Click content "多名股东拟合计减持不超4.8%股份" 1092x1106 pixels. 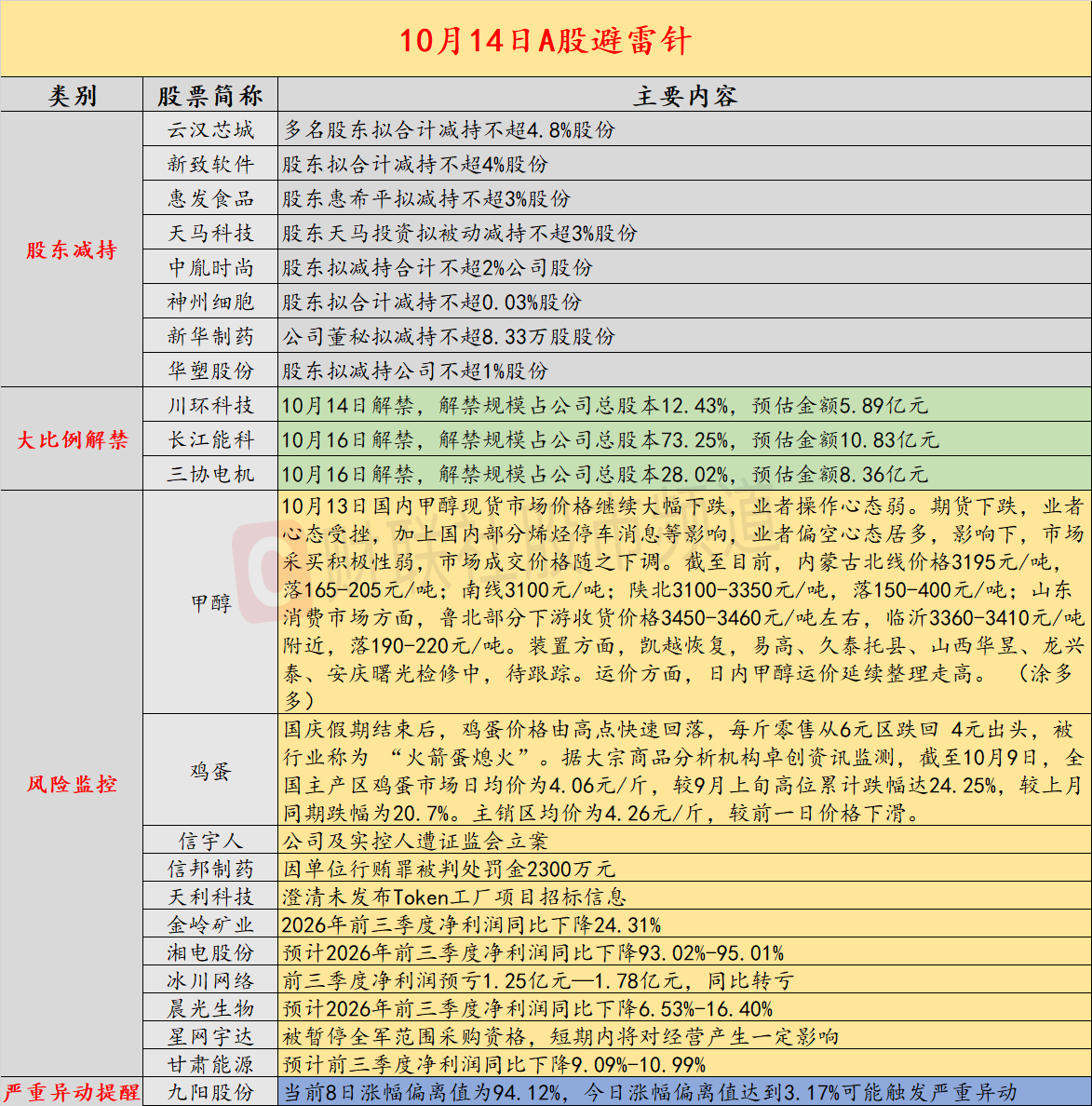pos(449,129)
